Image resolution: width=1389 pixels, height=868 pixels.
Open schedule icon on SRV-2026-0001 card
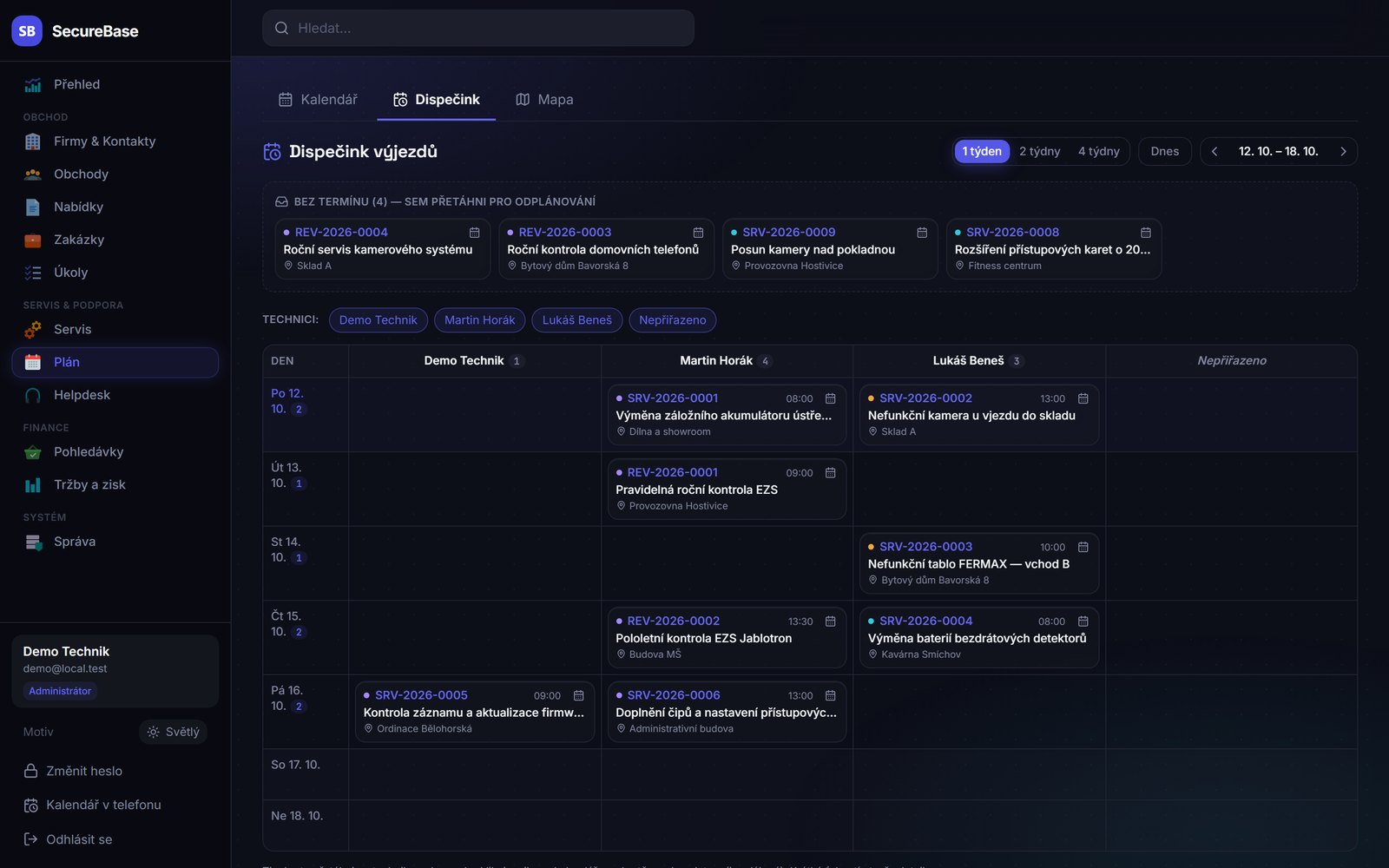click(x=830, y=398)
